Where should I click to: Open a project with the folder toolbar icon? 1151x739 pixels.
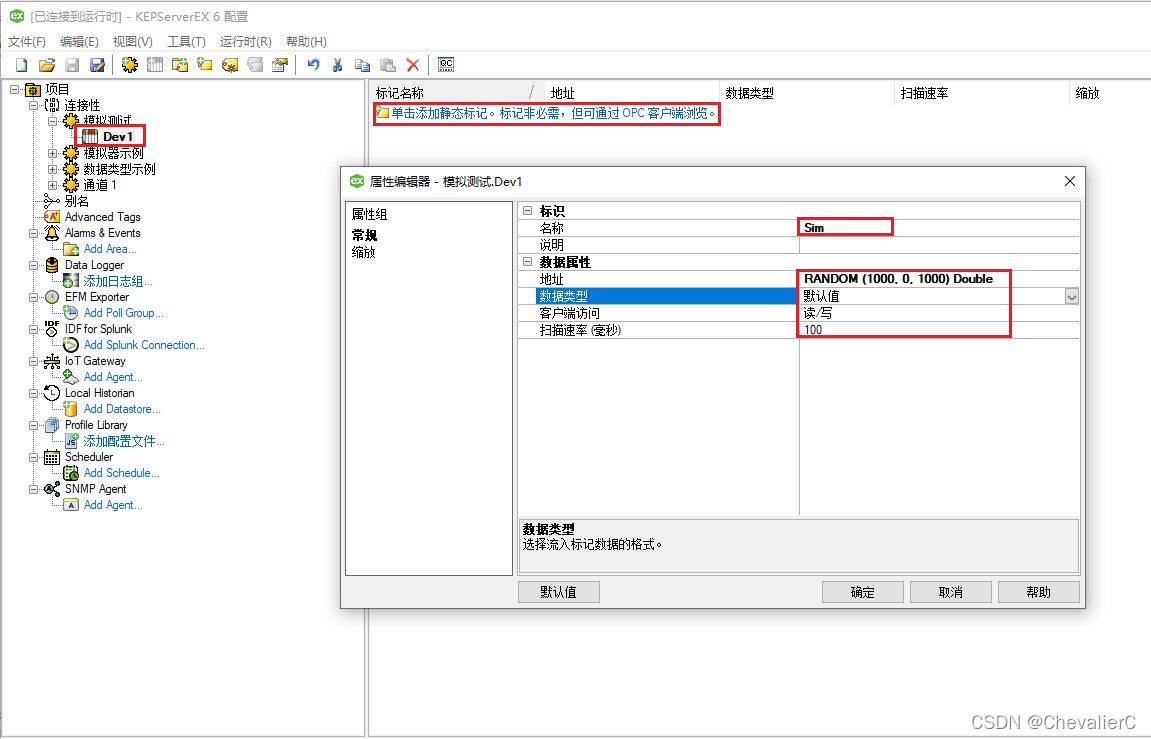pos(47,65)
